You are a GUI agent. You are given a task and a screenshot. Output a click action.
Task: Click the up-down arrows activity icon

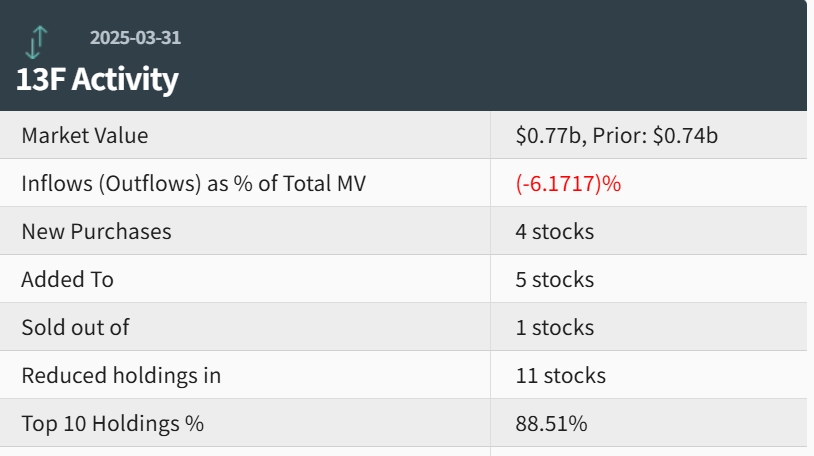point(37,41)
